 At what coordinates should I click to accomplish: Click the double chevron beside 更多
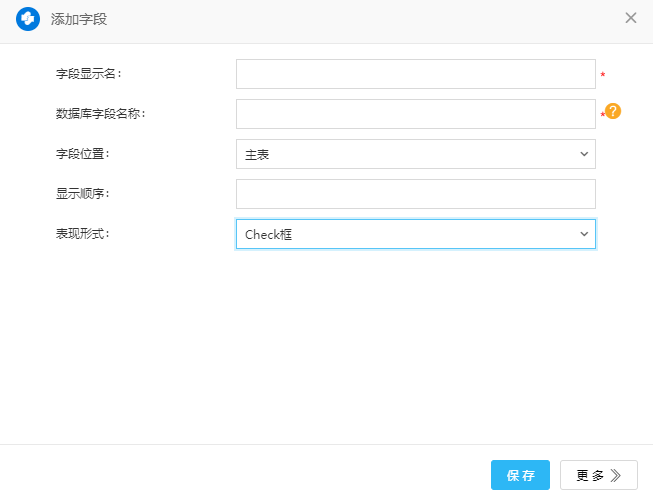click(617, 476)
